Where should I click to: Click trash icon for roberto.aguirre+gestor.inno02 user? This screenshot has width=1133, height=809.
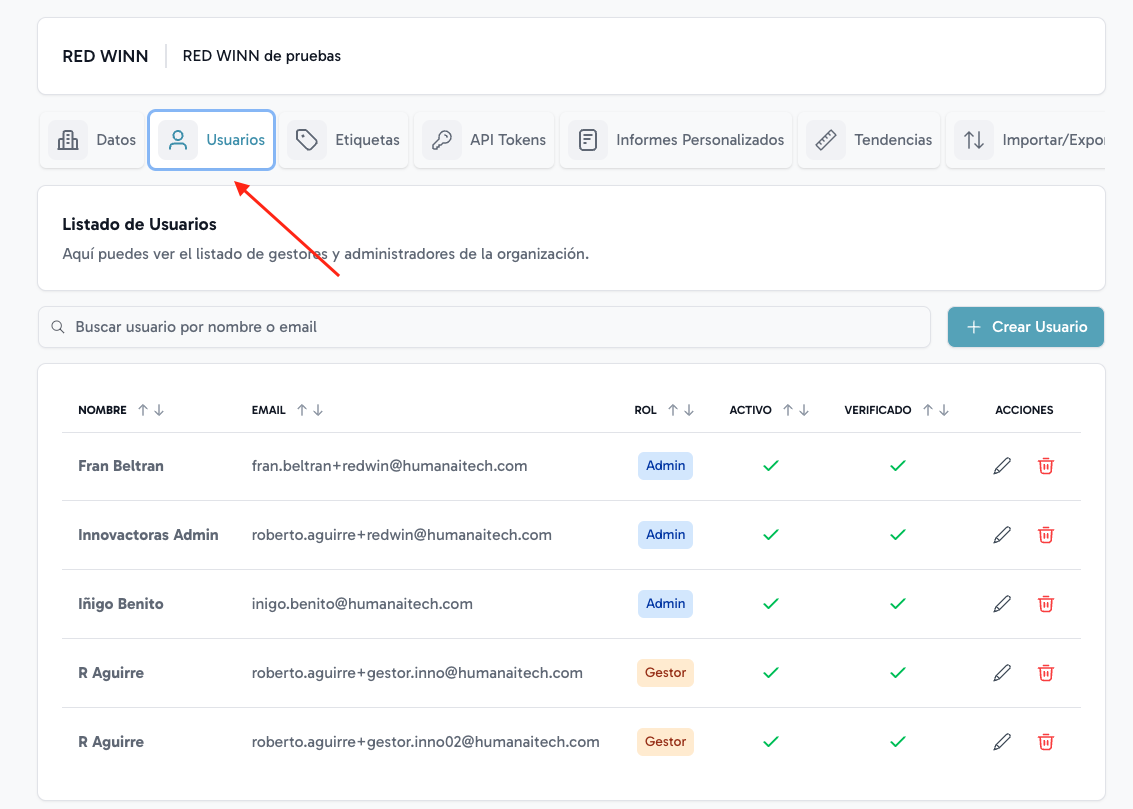tap(1046, 742)
